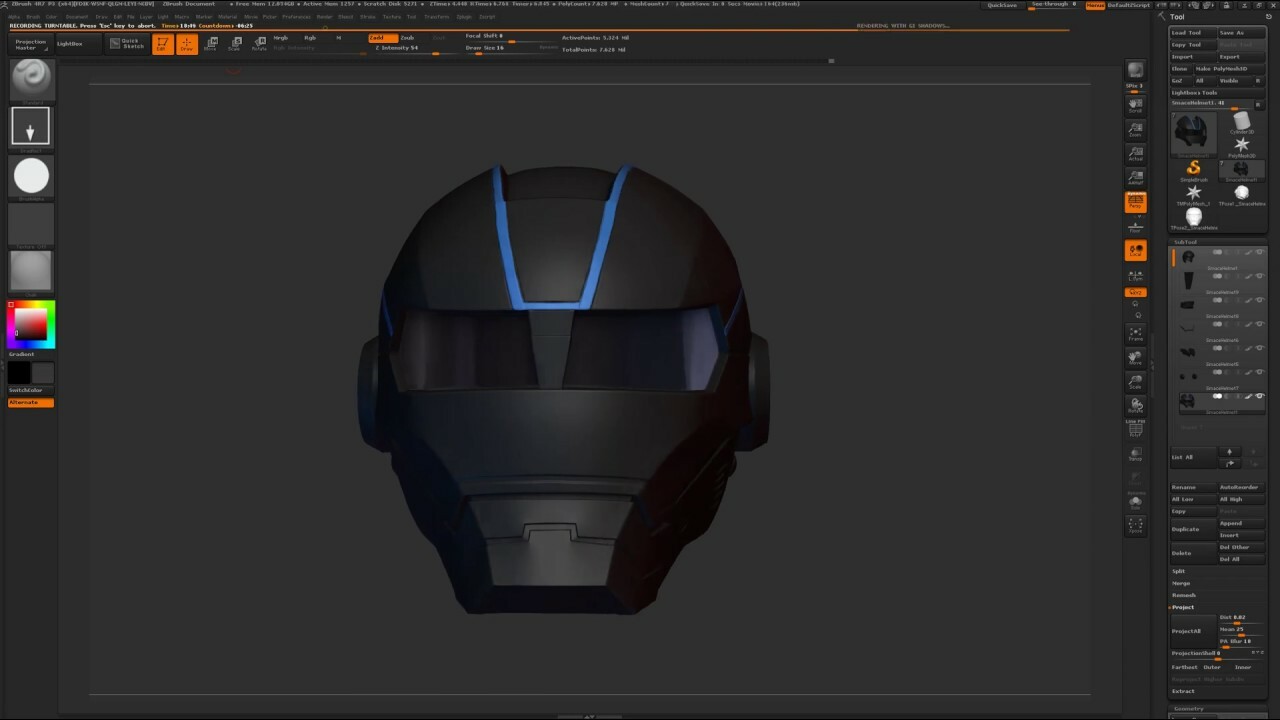Viewport: 1280px width, 720px height.
Task: Adjust the Z Intensity slider
Action: pyautogui.click(x=410, y=48)
